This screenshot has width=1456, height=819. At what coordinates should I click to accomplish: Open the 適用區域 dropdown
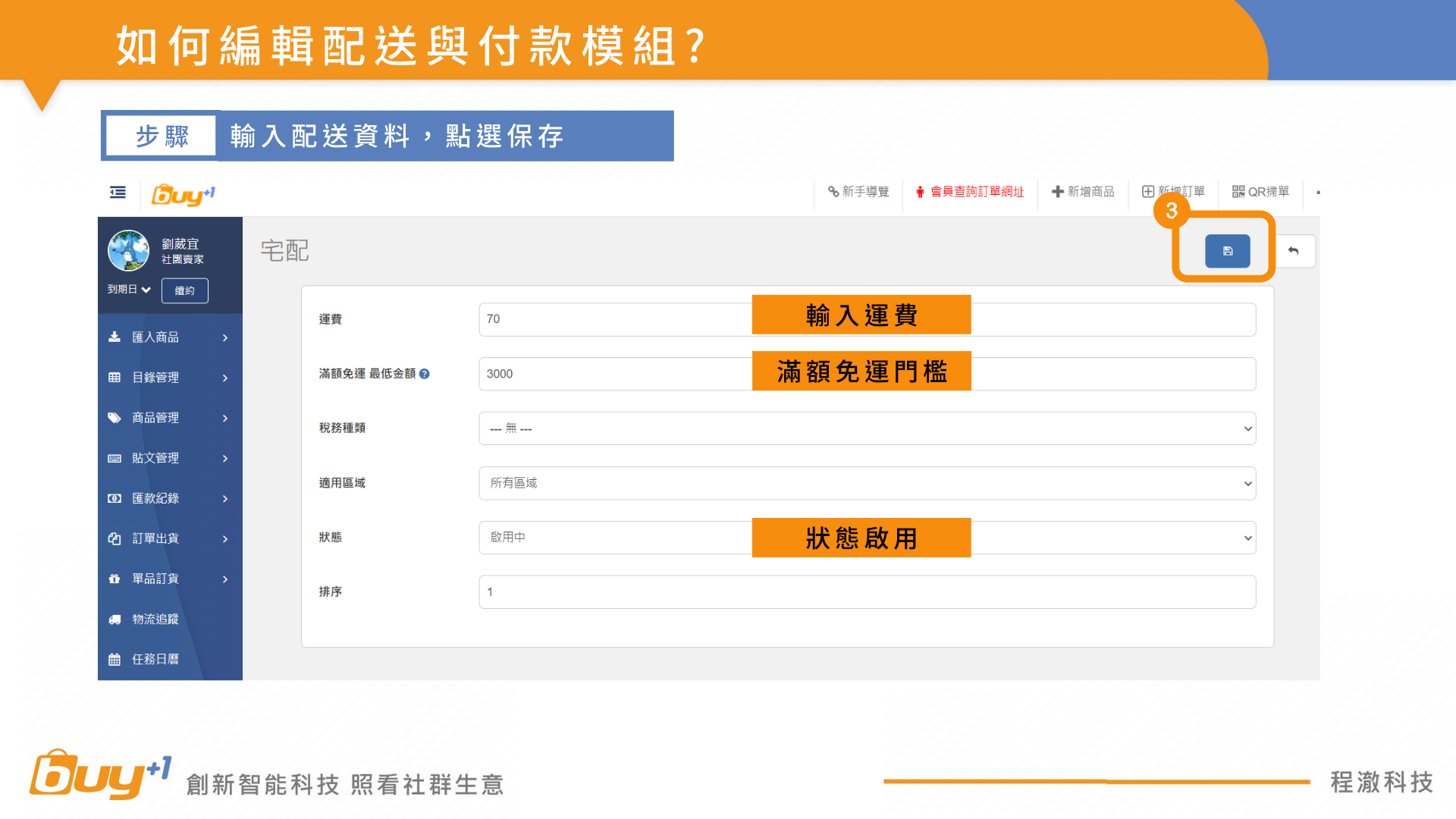[867, 483]
